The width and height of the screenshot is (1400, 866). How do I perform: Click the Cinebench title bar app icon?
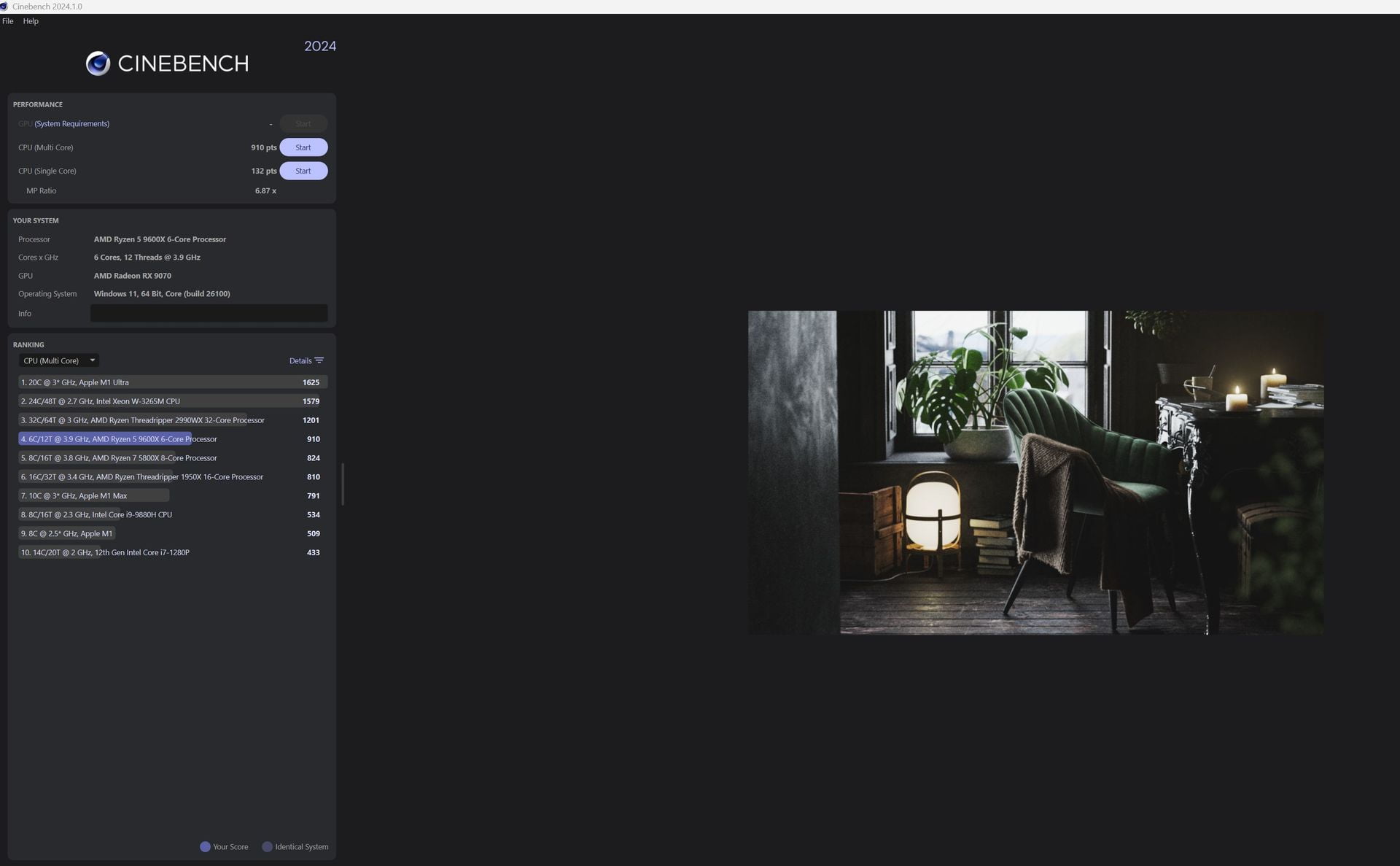coord(4,7)
